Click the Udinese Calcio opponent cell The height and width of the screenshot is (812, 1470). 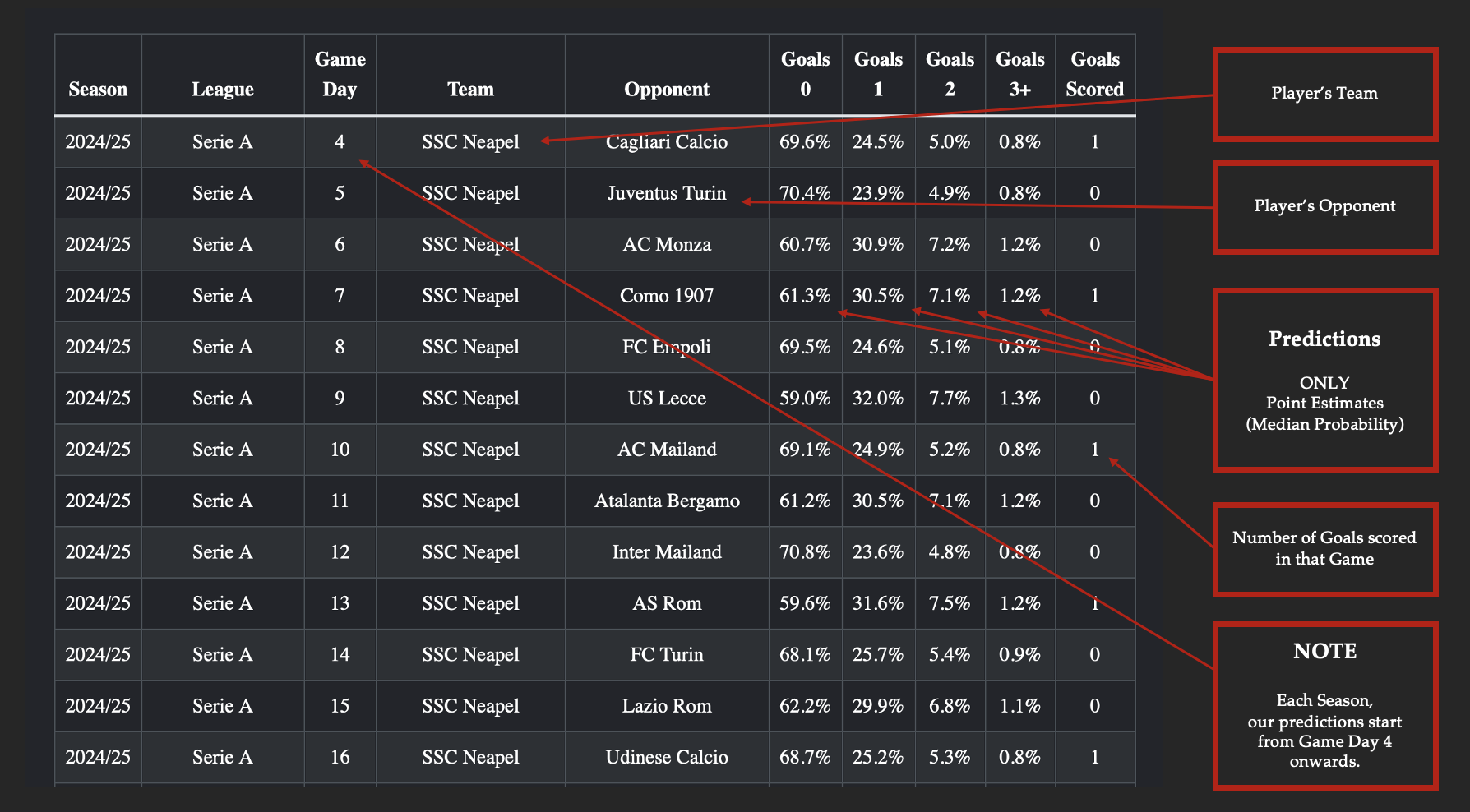tap(666, 757)
